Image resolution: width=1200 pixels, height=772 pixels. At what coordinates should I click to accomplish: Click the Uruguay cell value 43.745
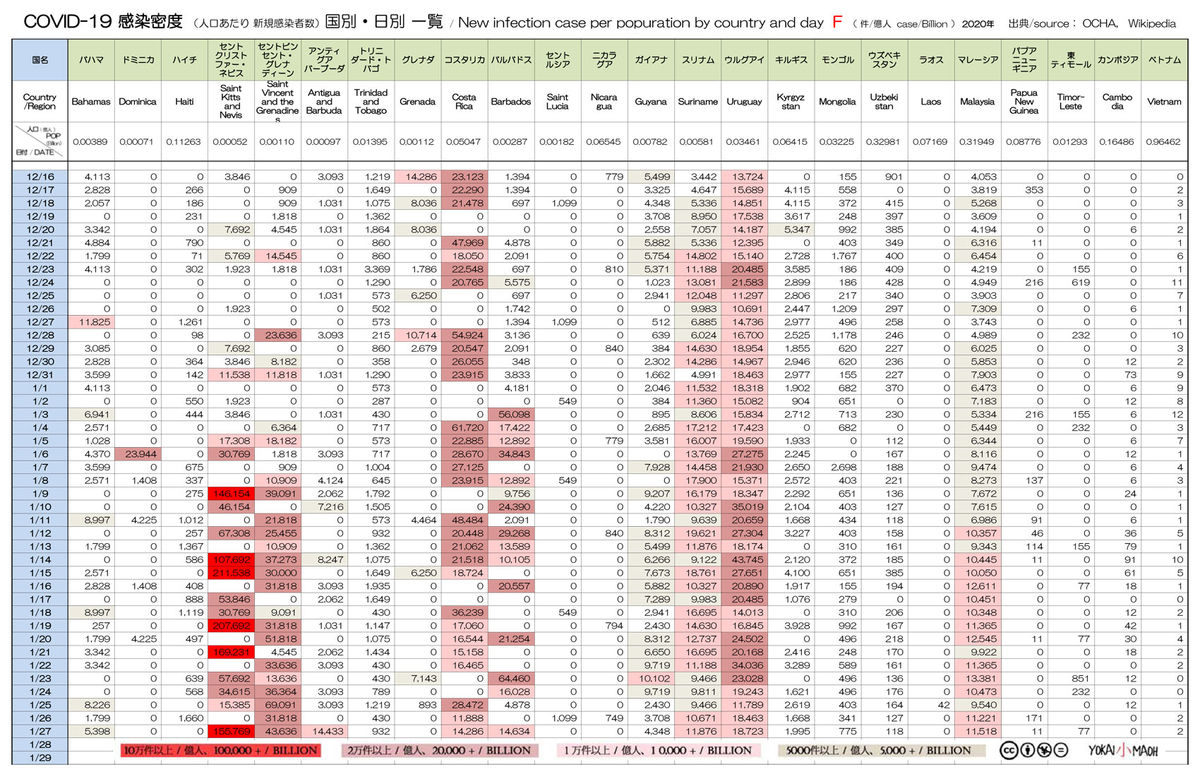point(744,558)
